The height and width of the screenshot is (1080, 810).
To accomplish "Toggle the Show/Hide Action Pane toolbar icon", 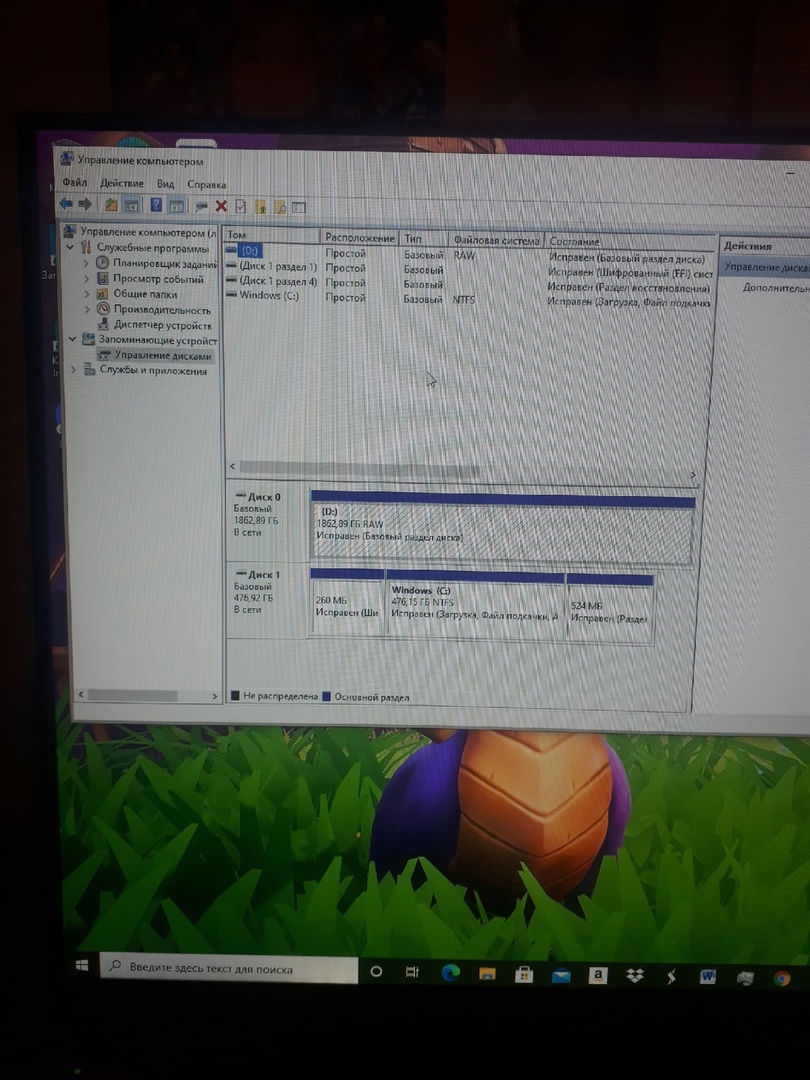I will [176, 206].
